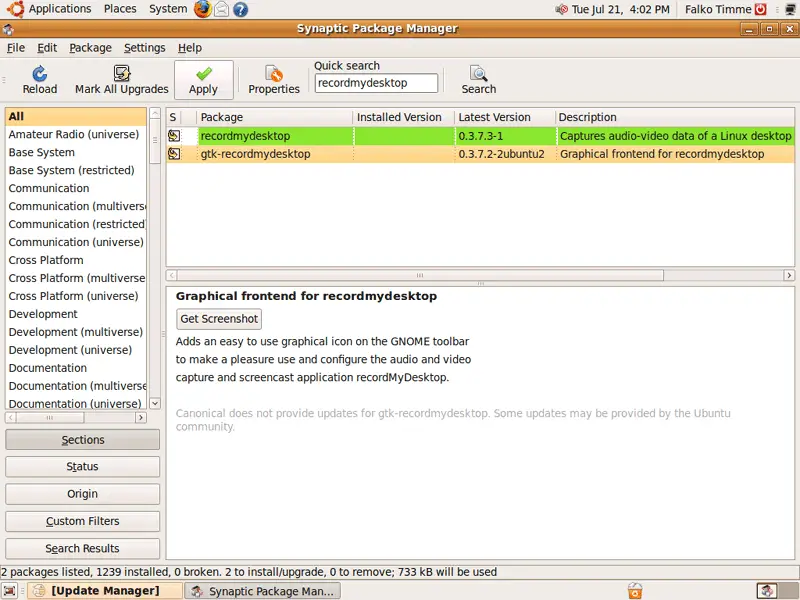This screenshot has width=800, height=600.
Task: Select the Documentation section
Action: tap(76, 367)
